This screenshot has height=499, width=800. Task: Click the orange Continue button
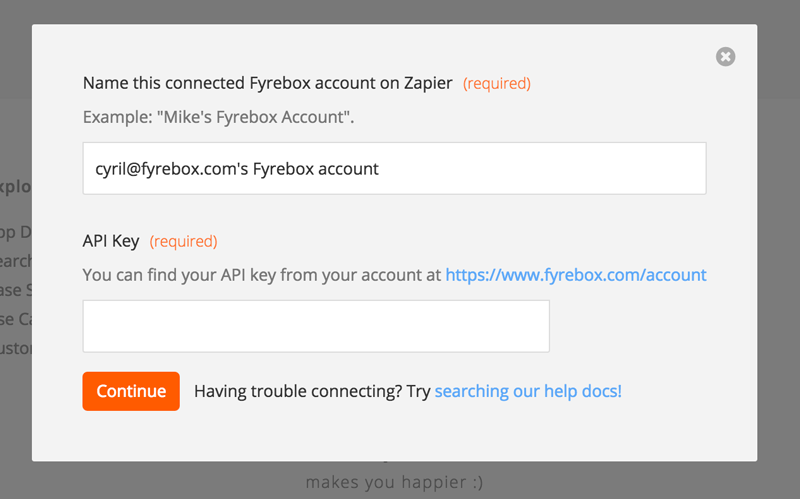click(x=131, y=391)
